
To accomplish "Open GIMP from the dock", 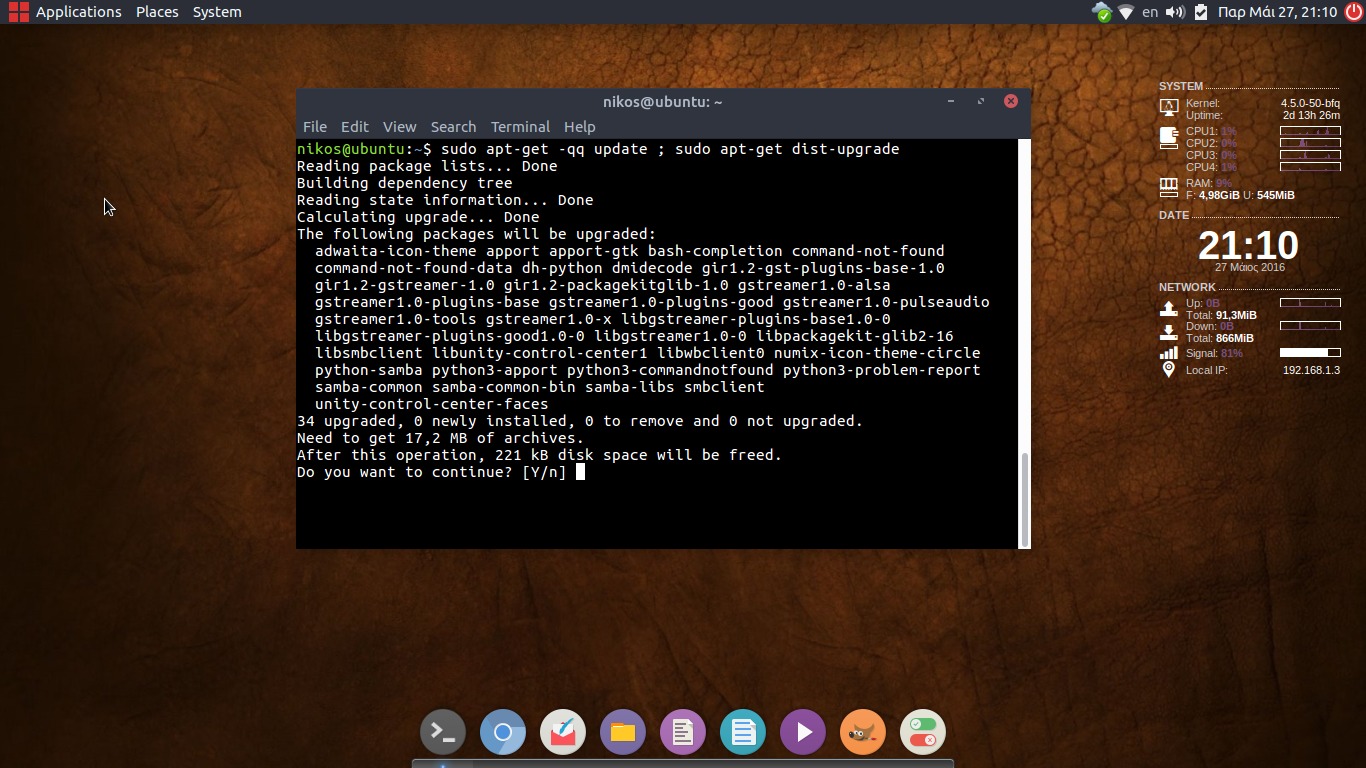I will (863, 732).
